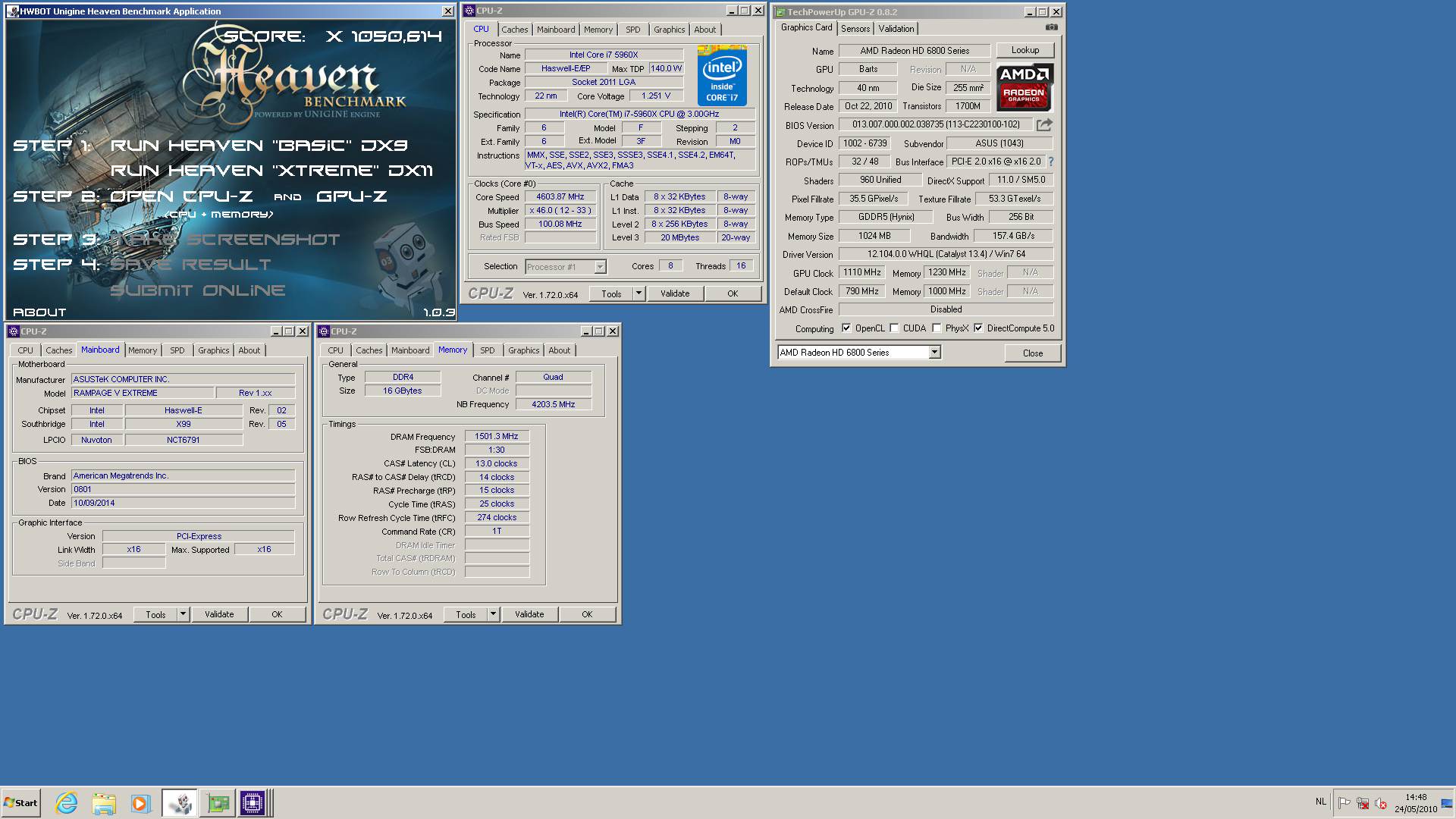The height and width of the screenshot is (819, 1456).
Task: Expand Tools dropdown arrow in CPU-Z CPU window
Action: 639,293
